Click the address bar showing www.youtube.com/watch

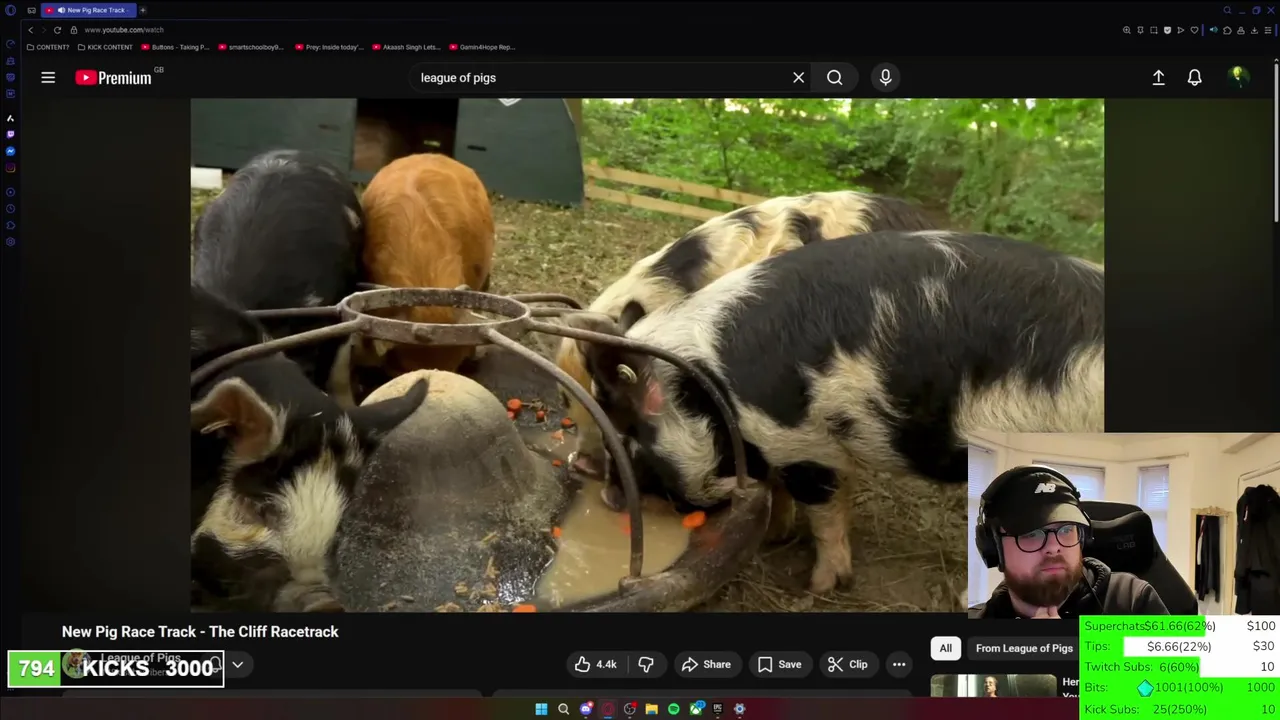coord(124,30)
